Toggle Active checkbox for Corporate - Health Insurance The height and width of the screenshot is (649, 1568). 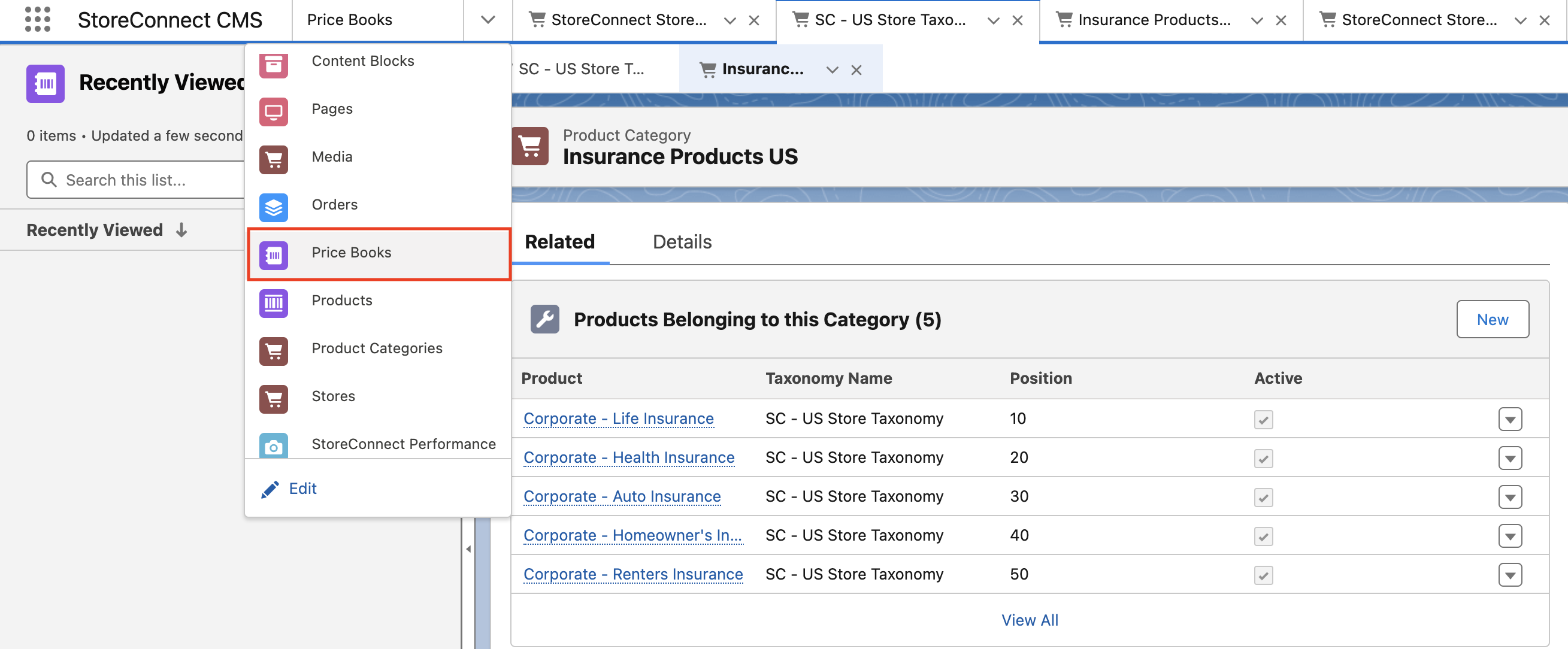[x=1264, y=458]
